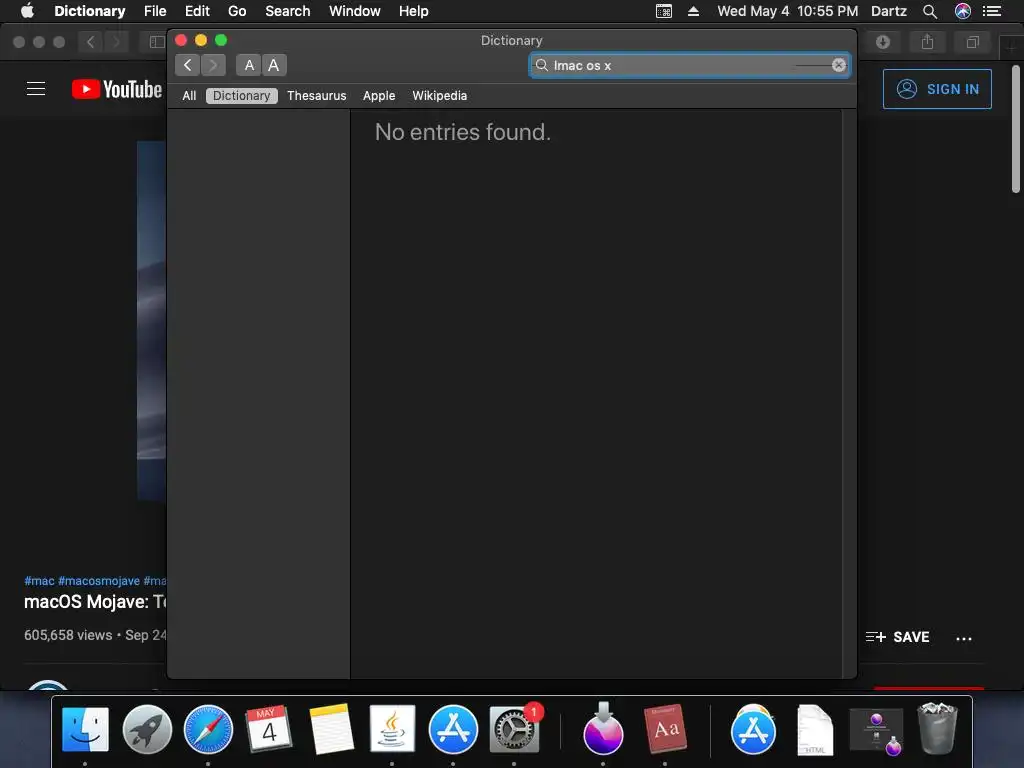Screen dimensions: 1024x768
Task: Click the eject icon in menu bar
Action: (694, 11)
